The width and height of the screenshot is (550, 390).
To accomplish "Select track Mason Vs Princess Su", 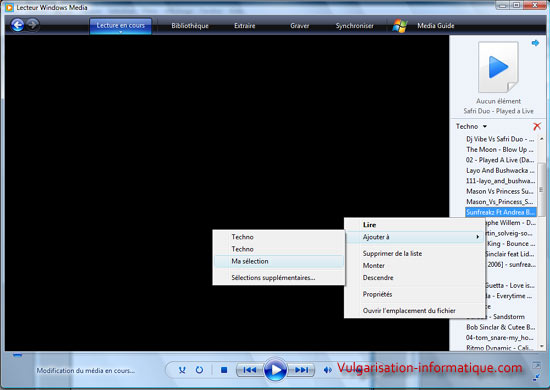I will click(x=500, y=191).
